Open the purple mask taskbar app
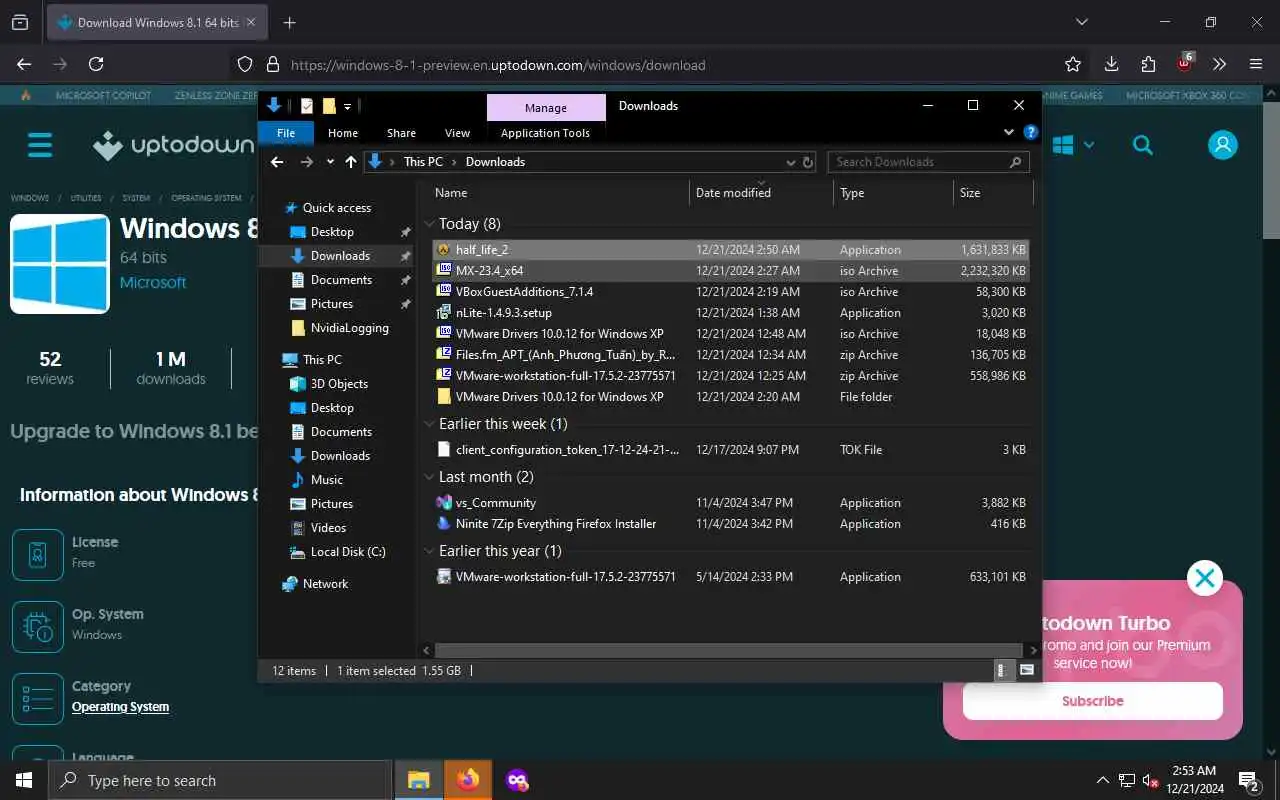The height and width of the screenshot is (800, 1280). (517, 780)
